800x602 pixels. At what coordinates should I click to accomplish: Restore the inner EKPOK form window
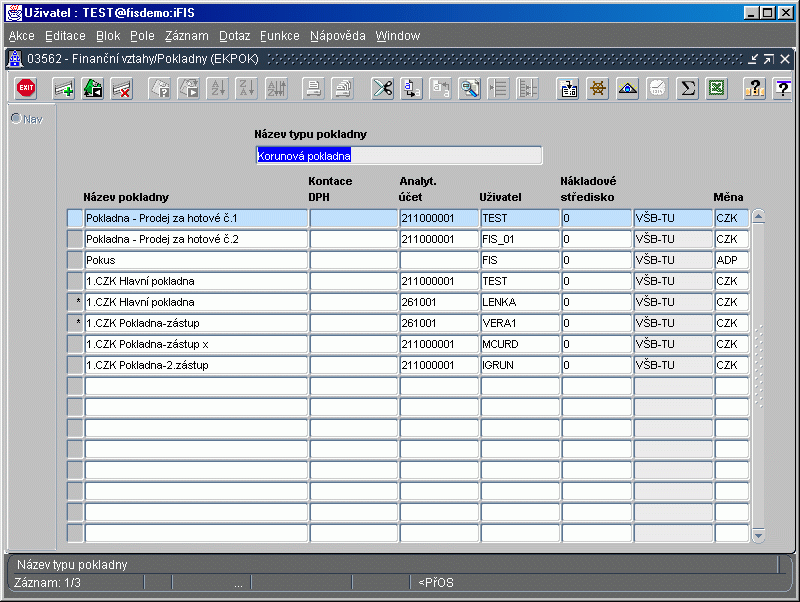pyautogui.click(x=768, y=59)
